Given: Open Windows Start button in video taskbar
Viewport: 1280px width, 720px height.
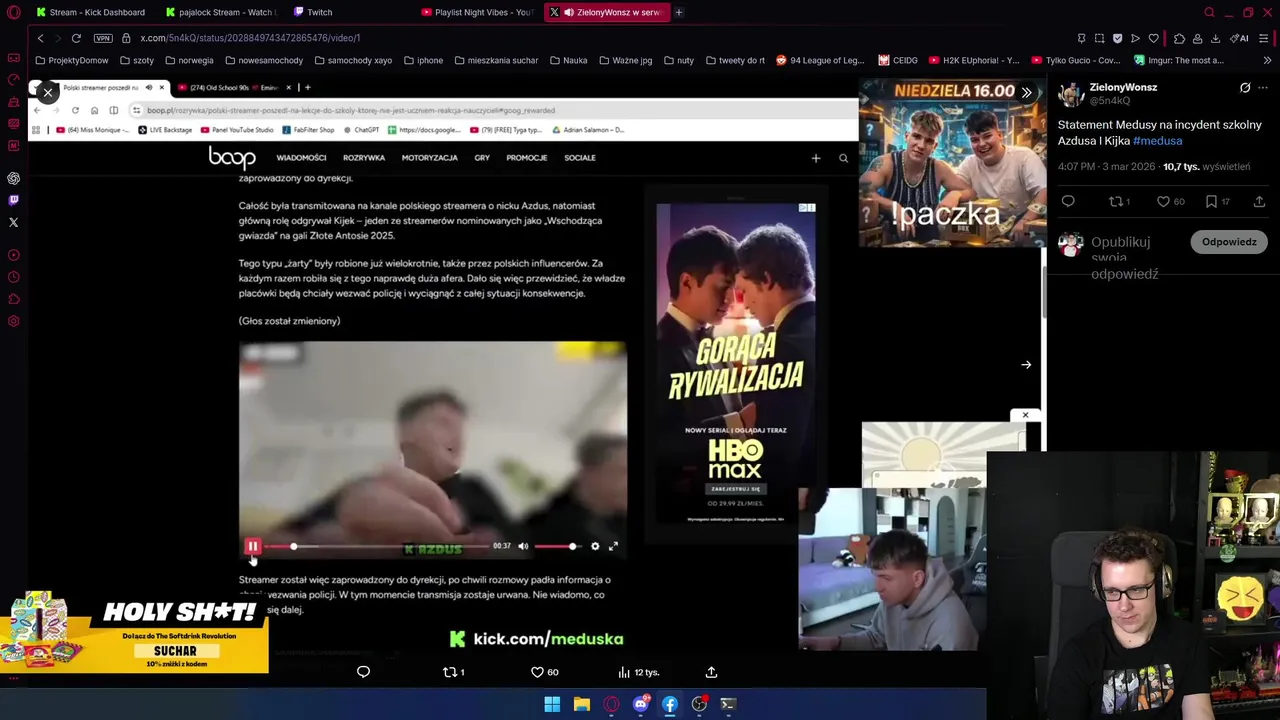Looking at the screenshot, I should point(552,704).
